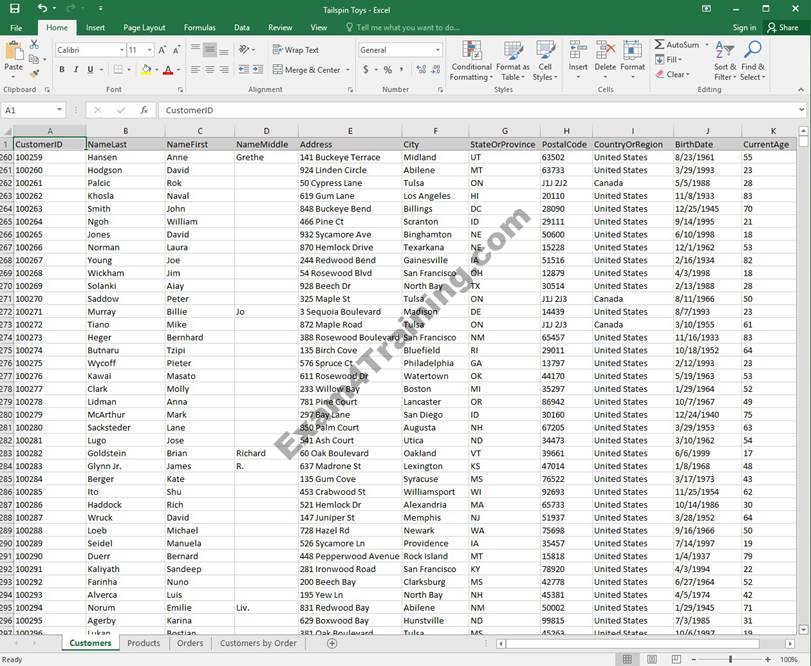Open Conditional Formatting menu
The image size is (811, 666).
pos(471,62)
